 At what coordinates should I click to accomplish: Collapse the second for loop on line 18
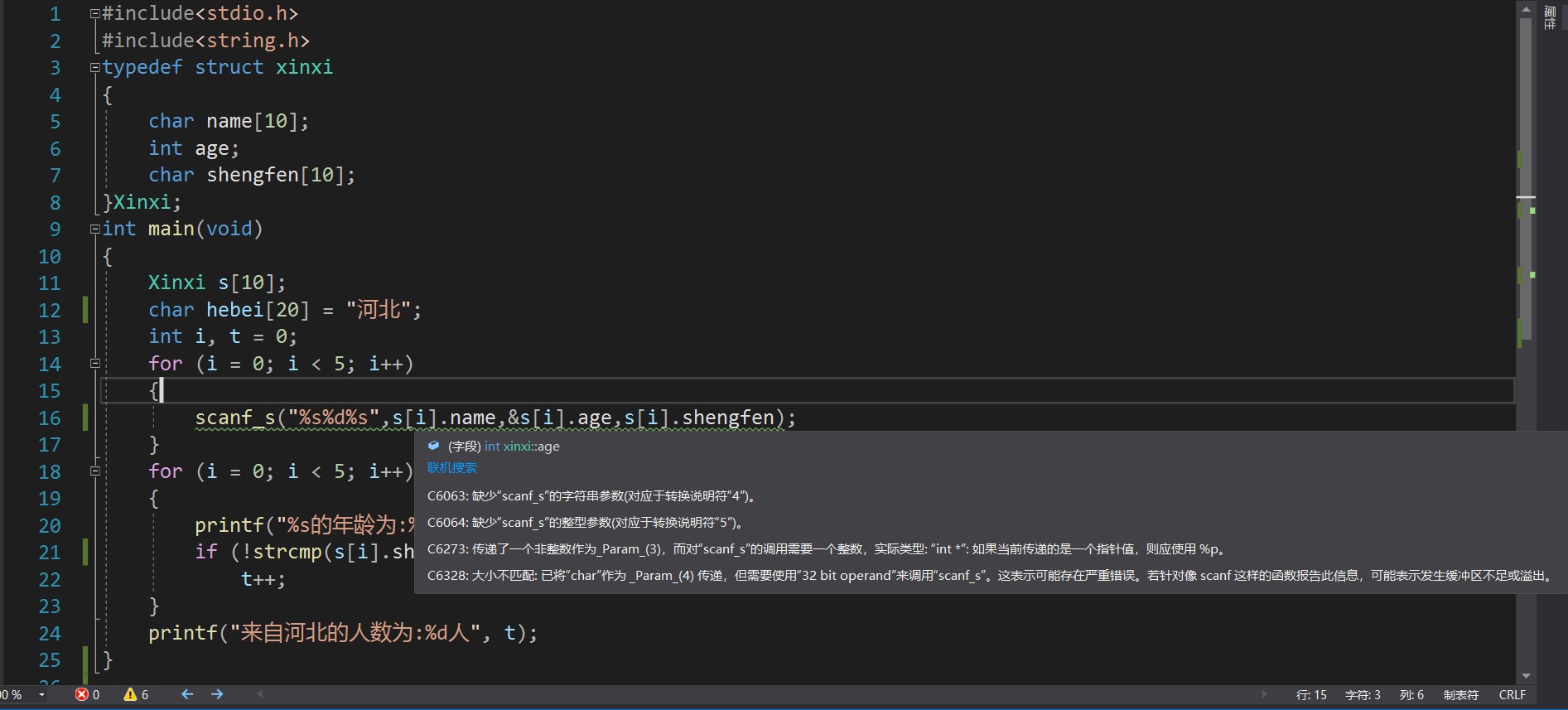[x=94, y=471]
